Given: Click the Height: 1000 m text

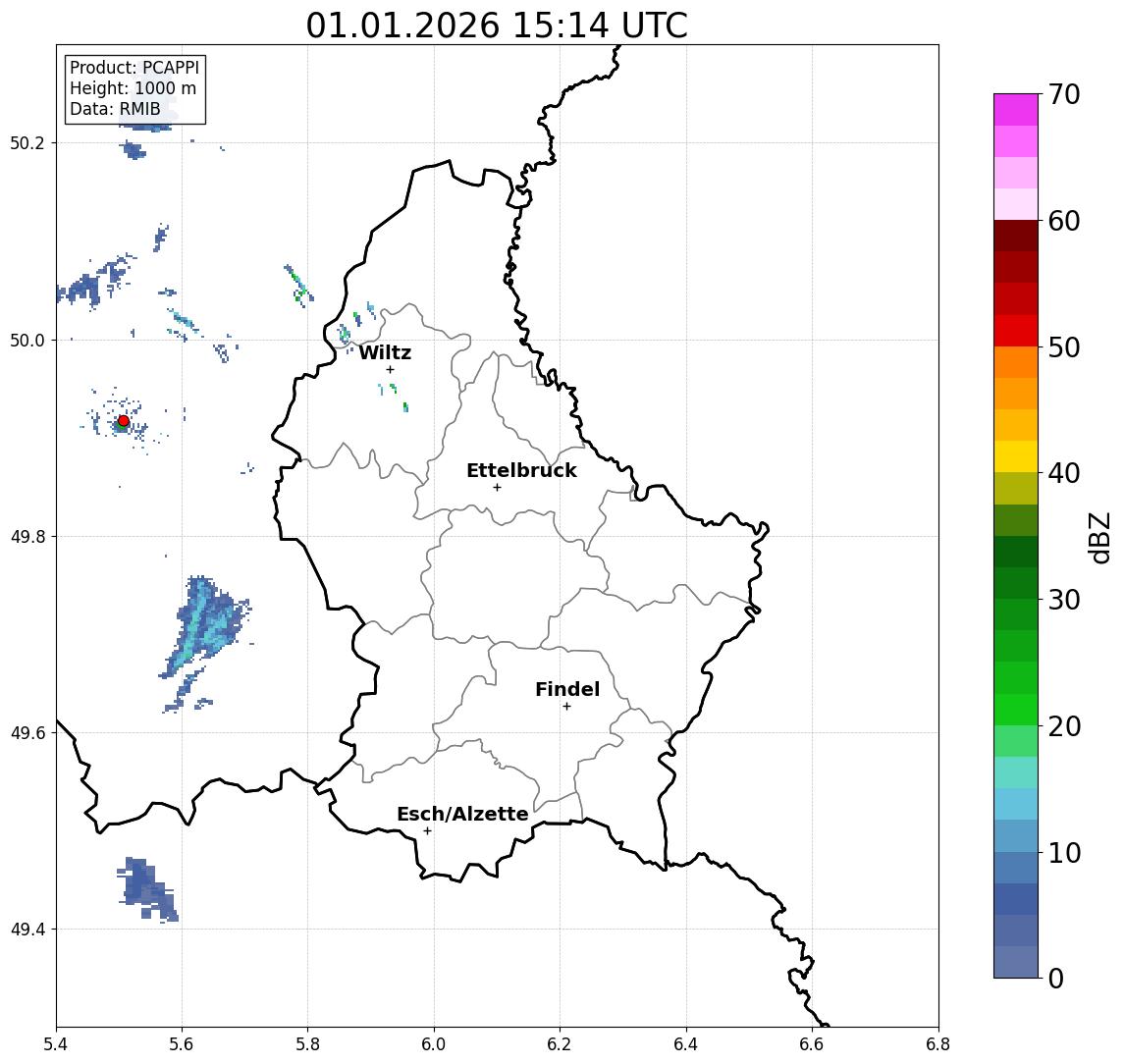Looking at the screenshot, I should pyautogui.click(x=133, y=88).
